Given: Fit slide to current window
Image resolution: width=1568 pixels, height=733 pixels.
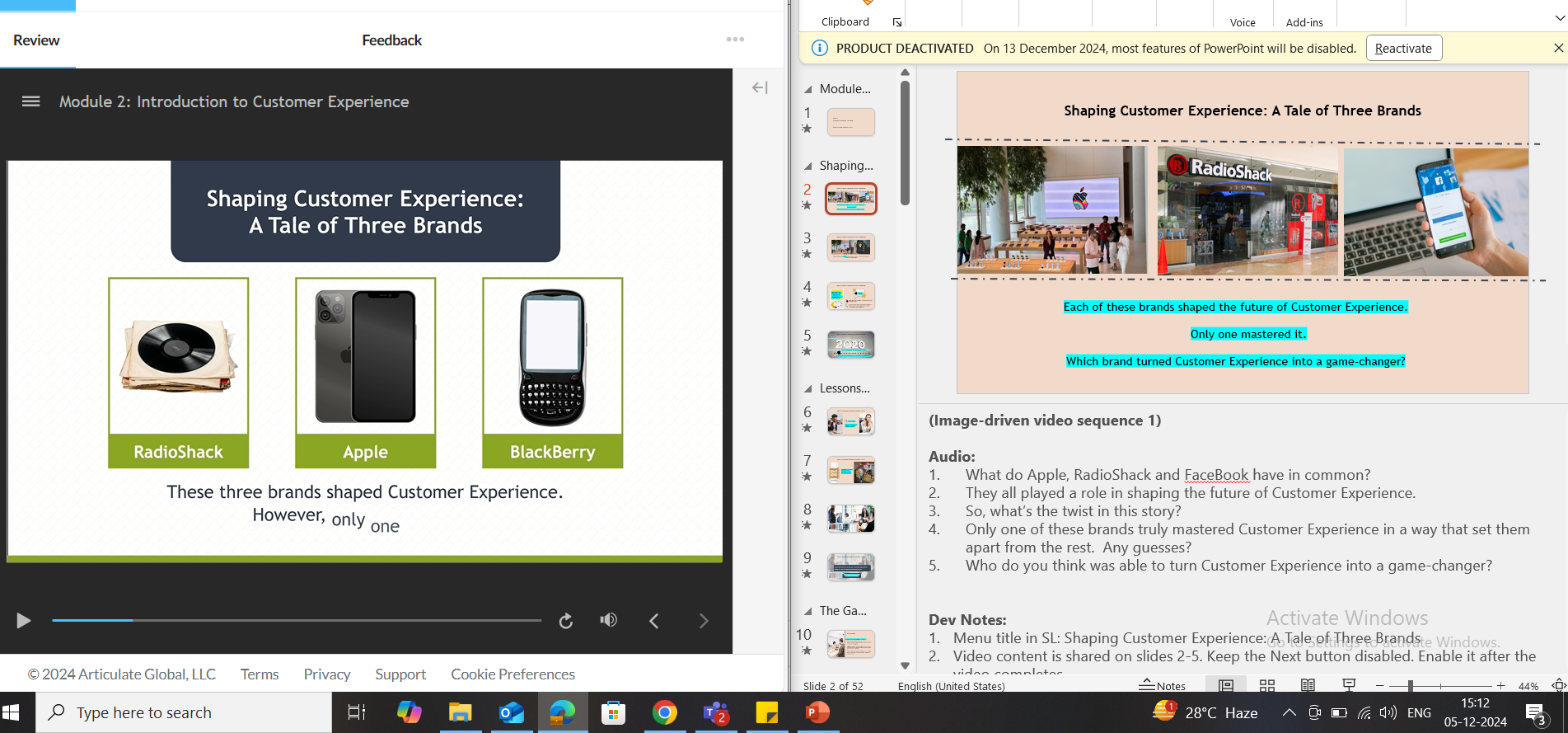Looking at the screenshot, I should coord(1558,685).
